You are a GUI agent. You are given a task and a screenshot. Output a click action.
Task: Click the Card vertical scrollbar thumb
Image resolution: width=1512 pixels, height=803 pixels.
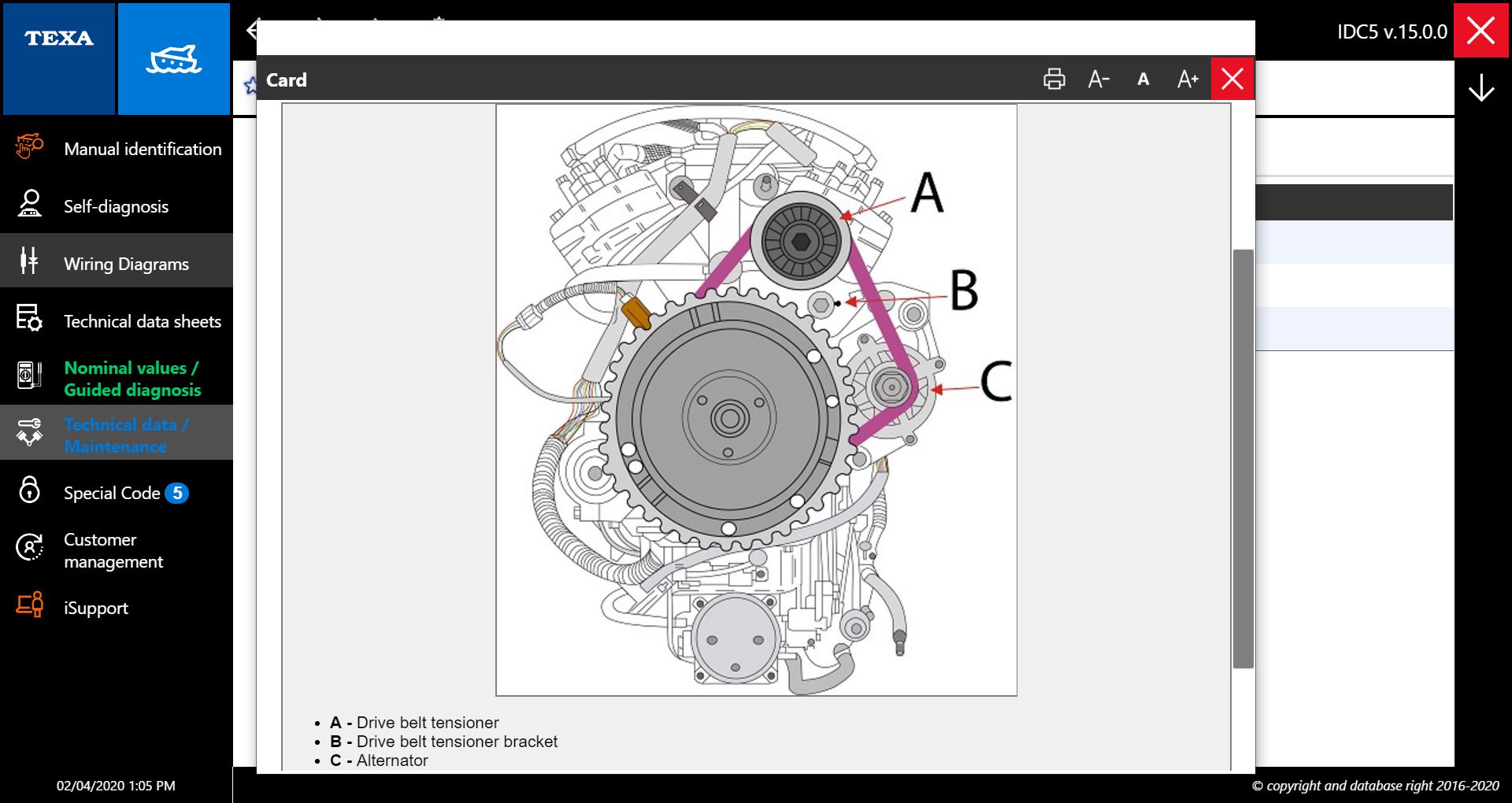1243,458
